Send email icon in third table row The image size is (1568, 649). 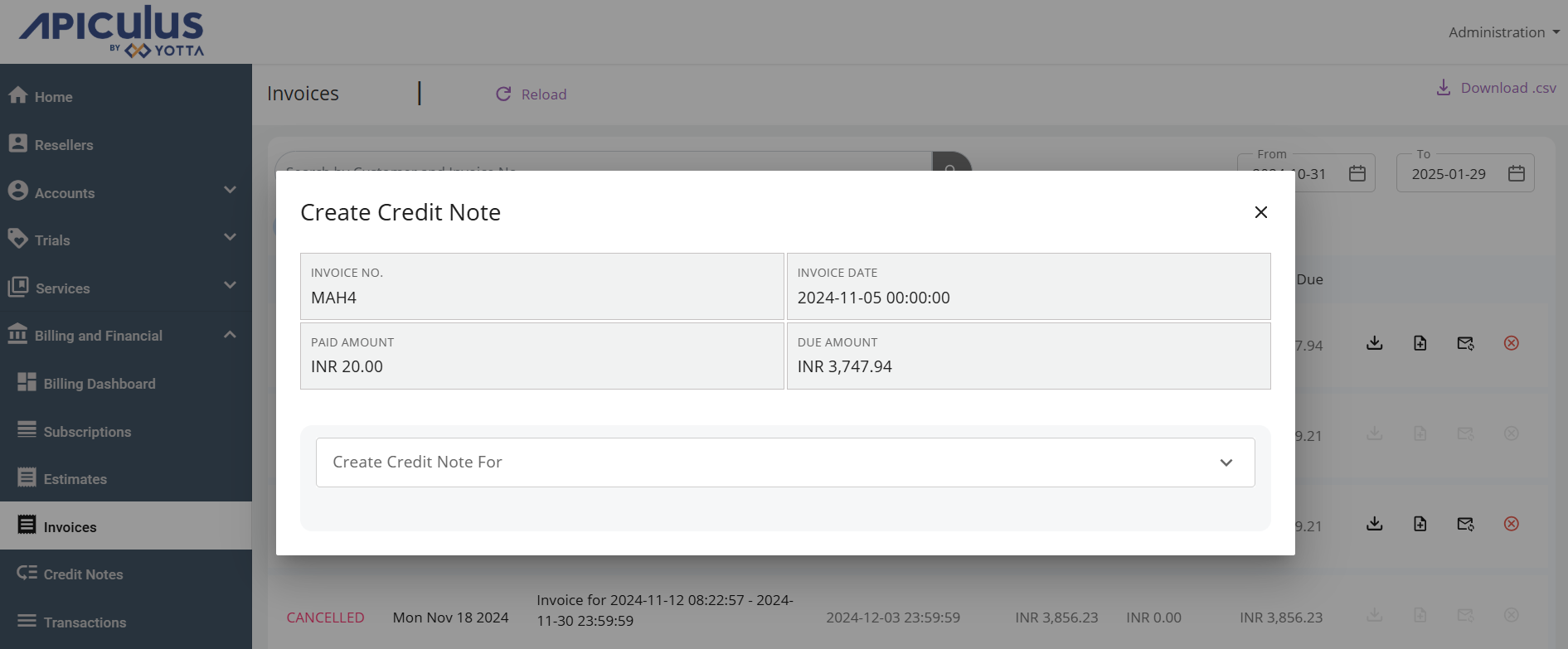coord(1466,524)
